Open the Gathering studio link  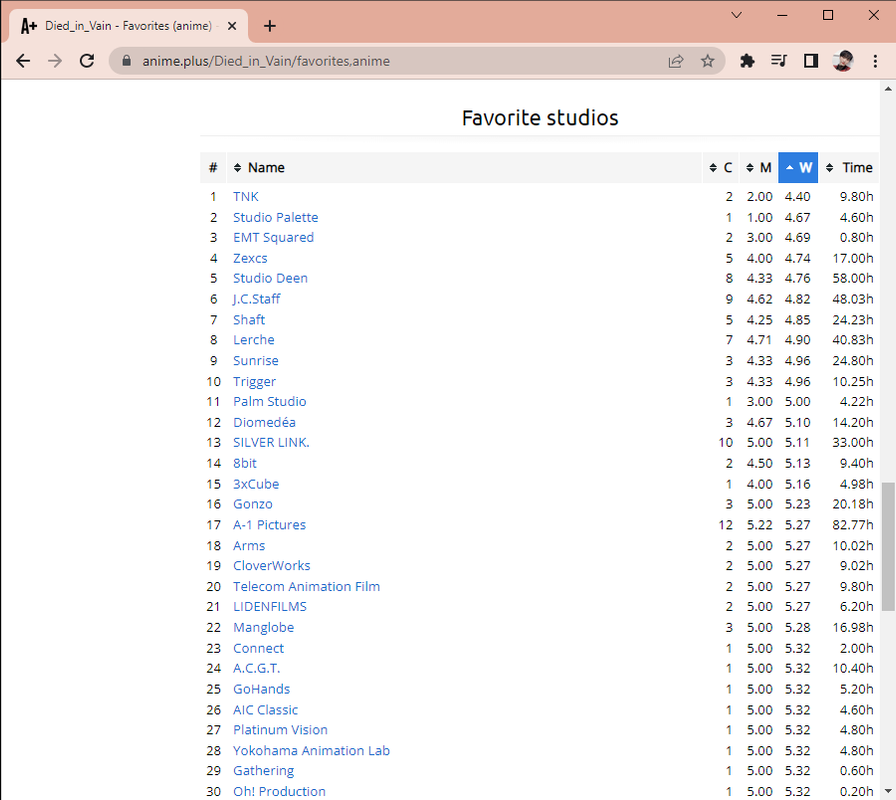263,771
